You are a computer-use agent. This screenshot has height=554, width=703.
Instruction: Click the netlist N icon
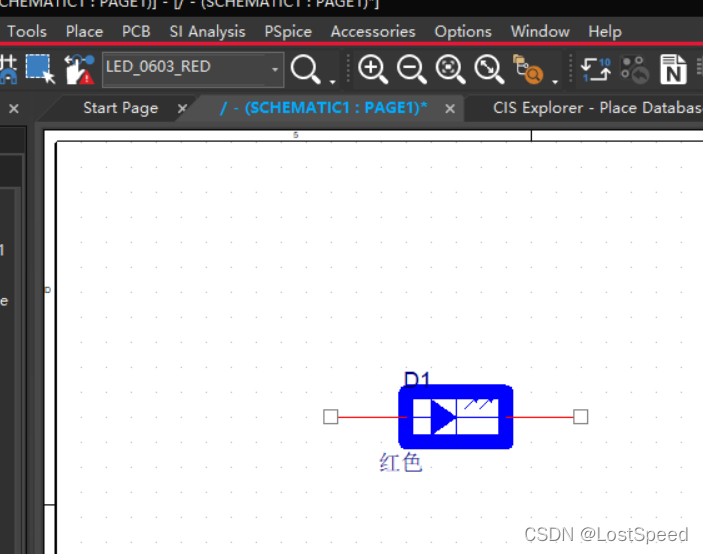(x=673, y=70)
